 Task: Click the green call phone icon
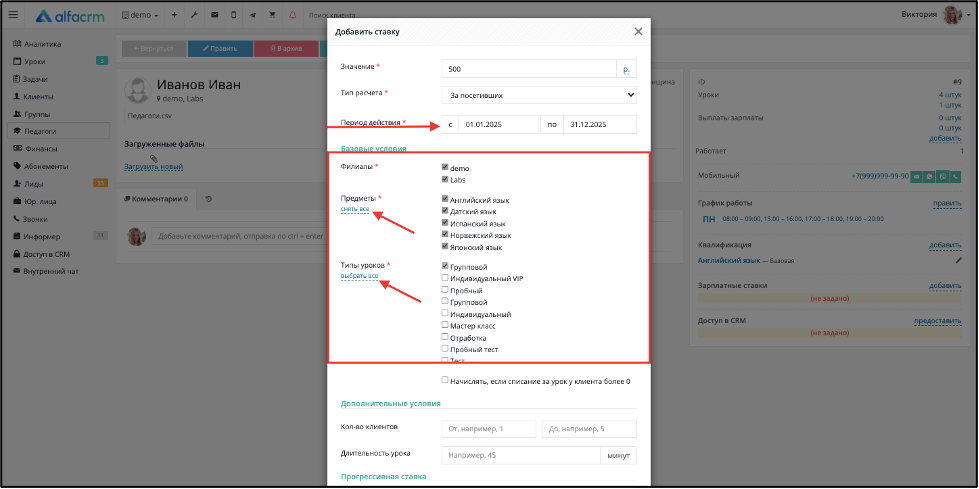click(956, 177)
